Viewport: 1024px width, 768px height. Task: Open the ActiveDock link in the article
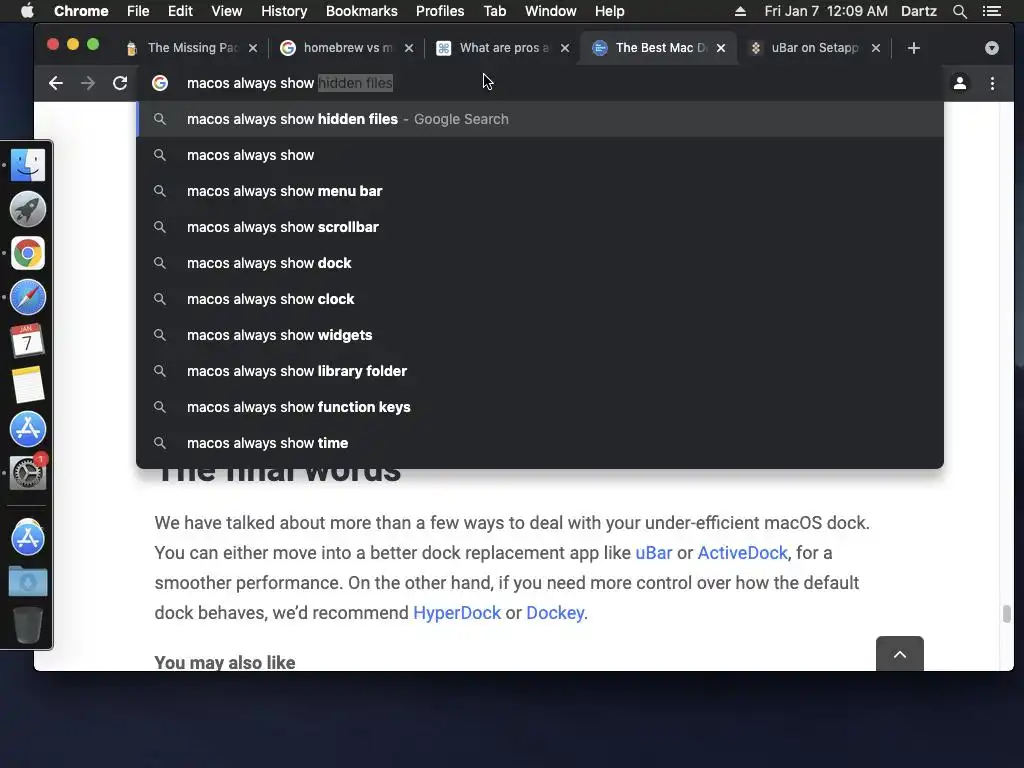(x=743, y=552)
